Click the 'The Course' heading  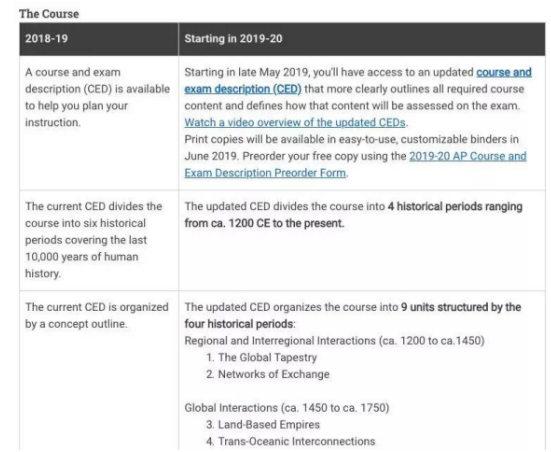tap(49, 14)
